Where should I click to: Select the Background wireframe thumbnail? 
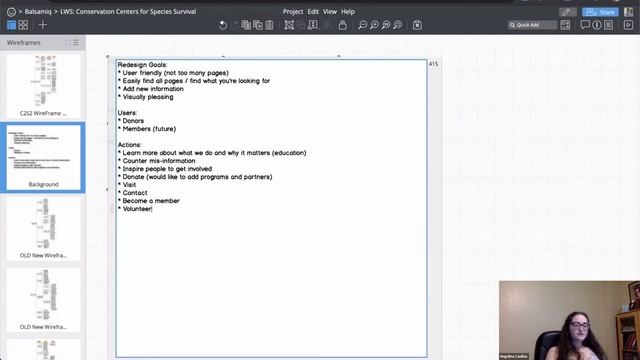click(x=43, y=157)
